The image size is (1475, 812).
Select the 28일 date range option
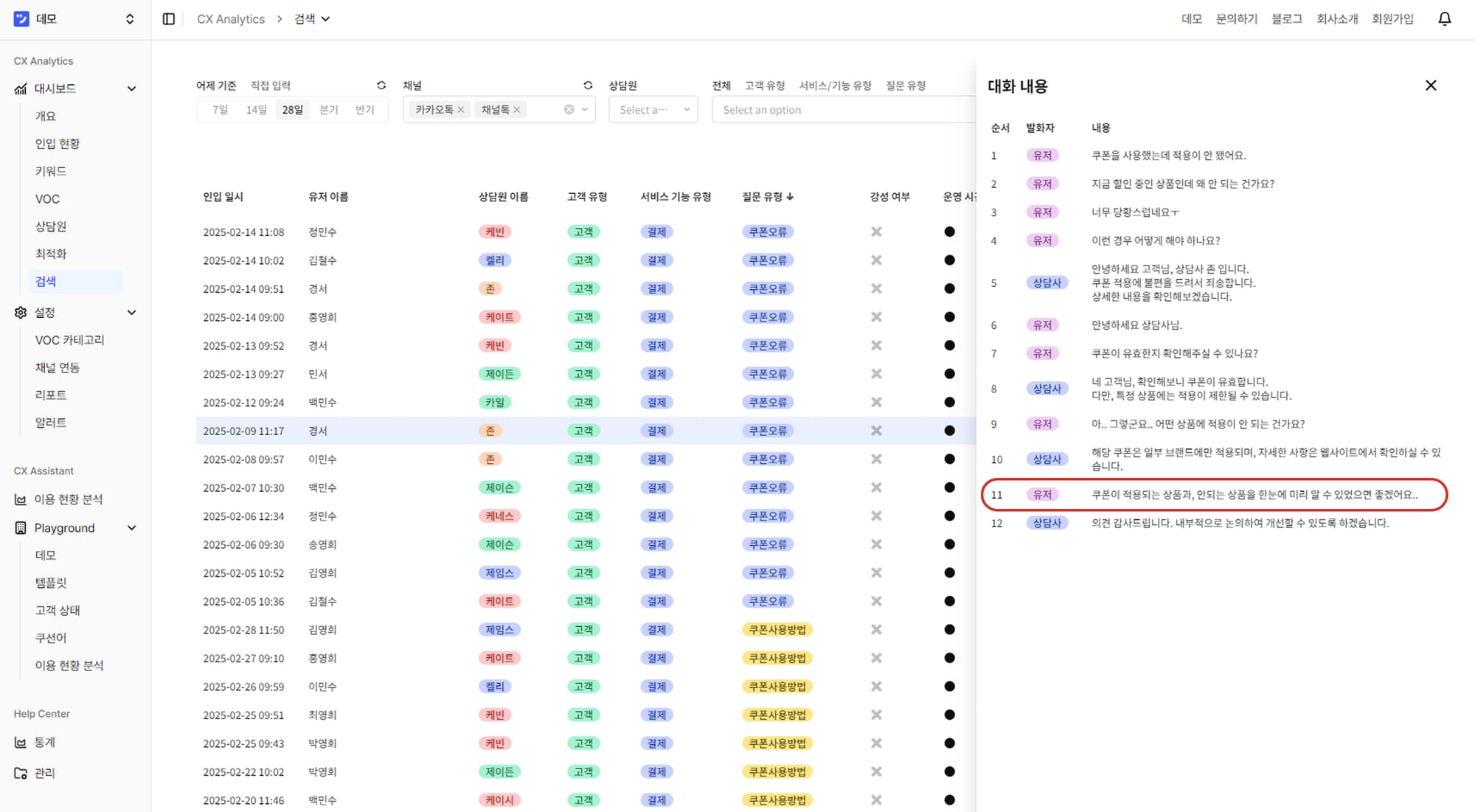[x=292, y=109]
